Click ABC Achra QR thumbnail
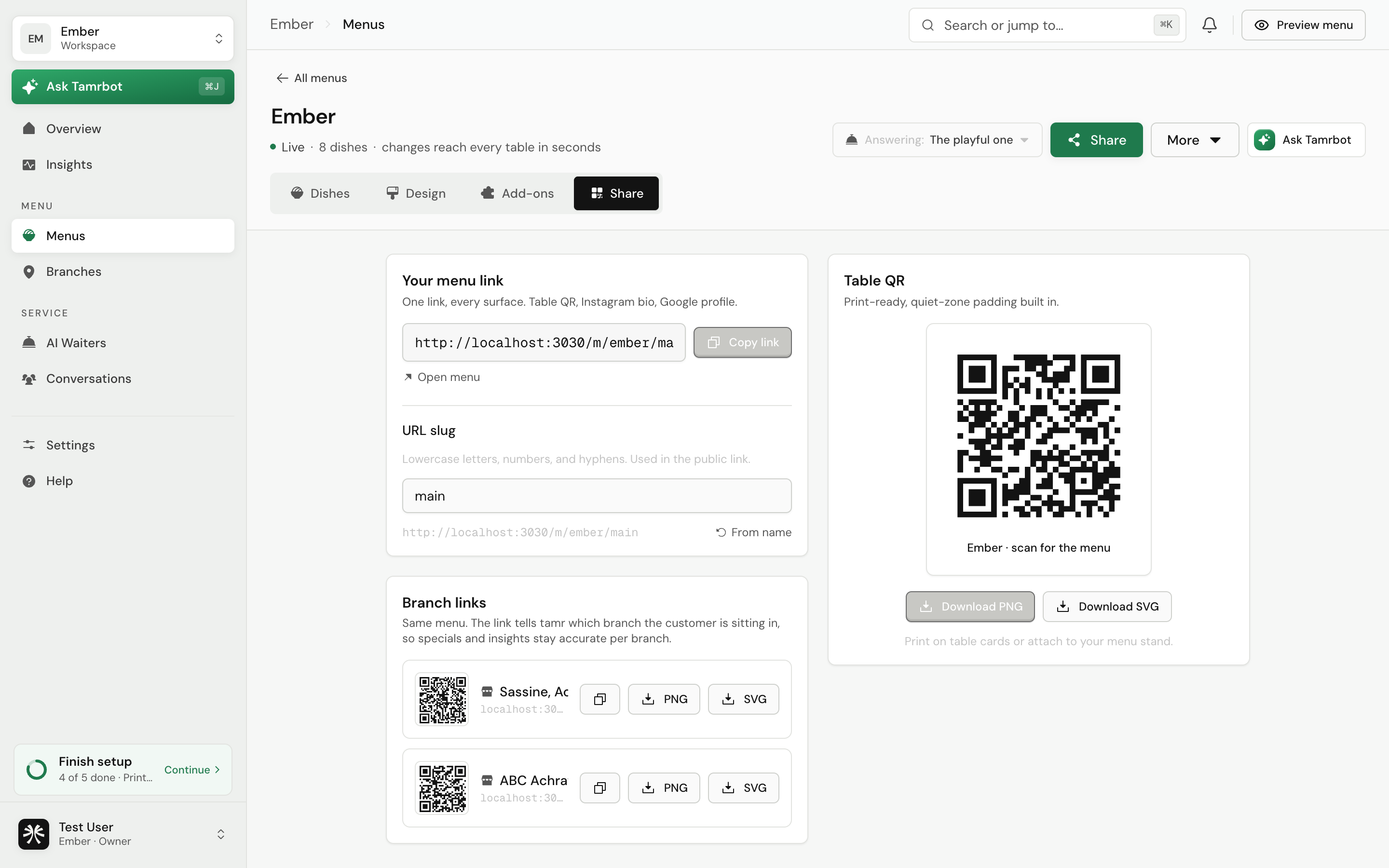This screenshot has height=868, width=1389. (442, 788)
